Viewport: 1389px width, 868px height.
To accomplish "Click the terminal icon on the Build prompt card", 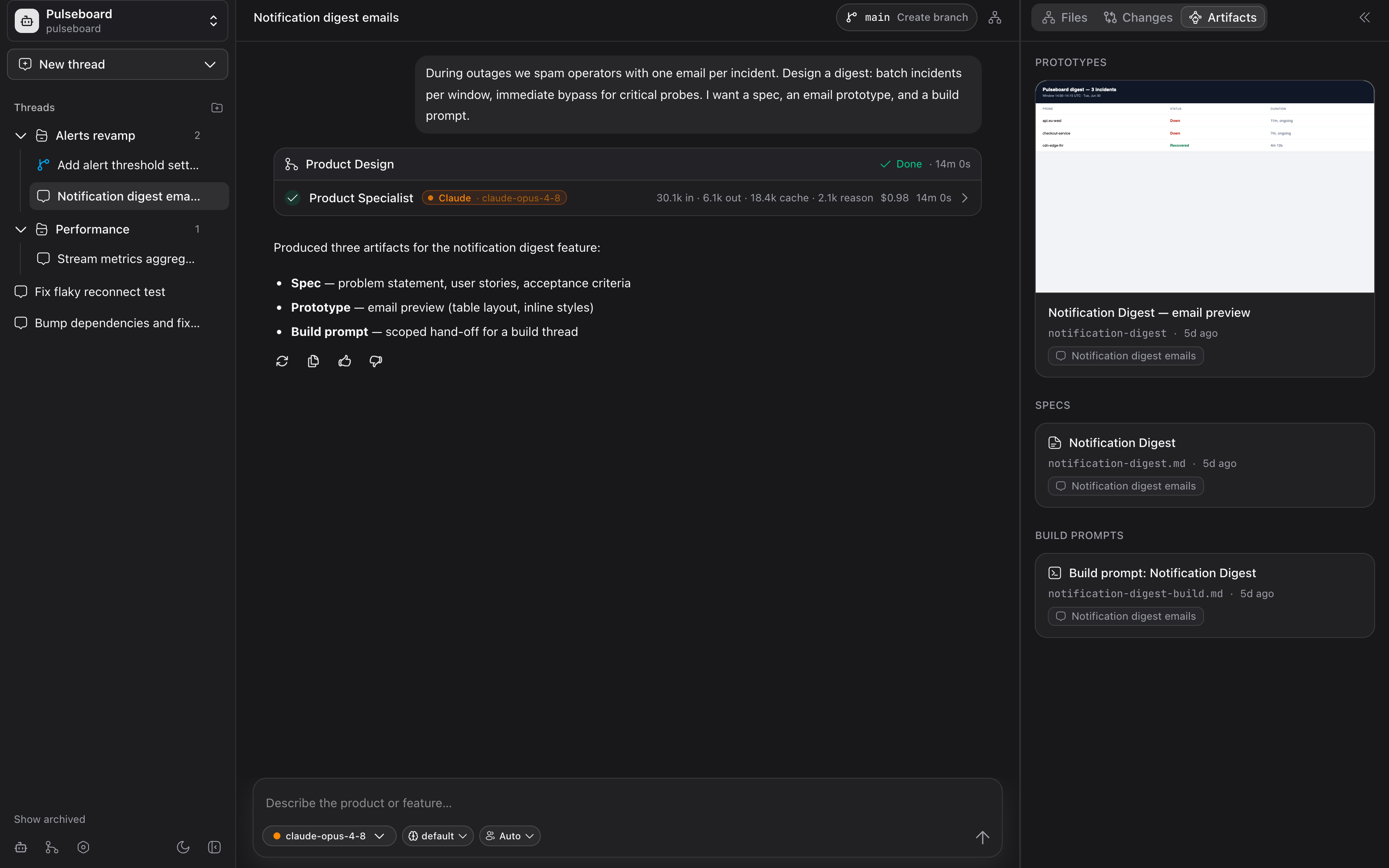I will 1054,573.
